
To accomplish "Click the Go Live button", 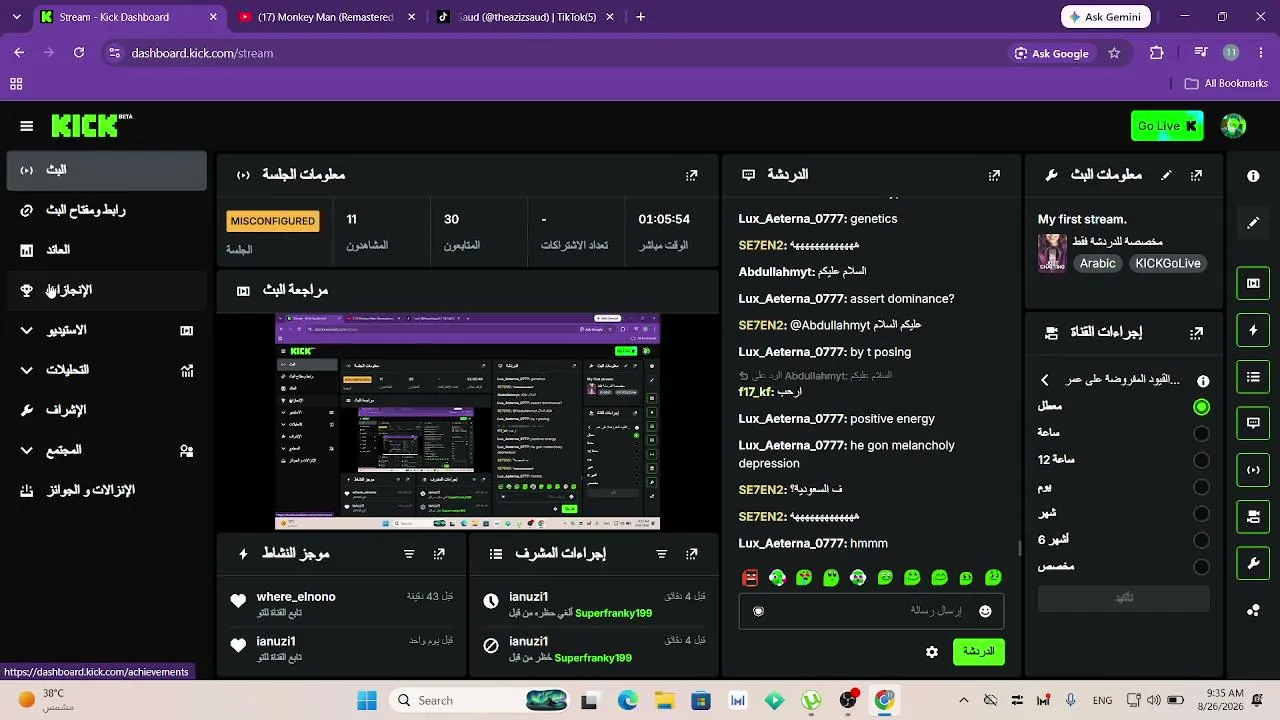I will coord(1167,126).
